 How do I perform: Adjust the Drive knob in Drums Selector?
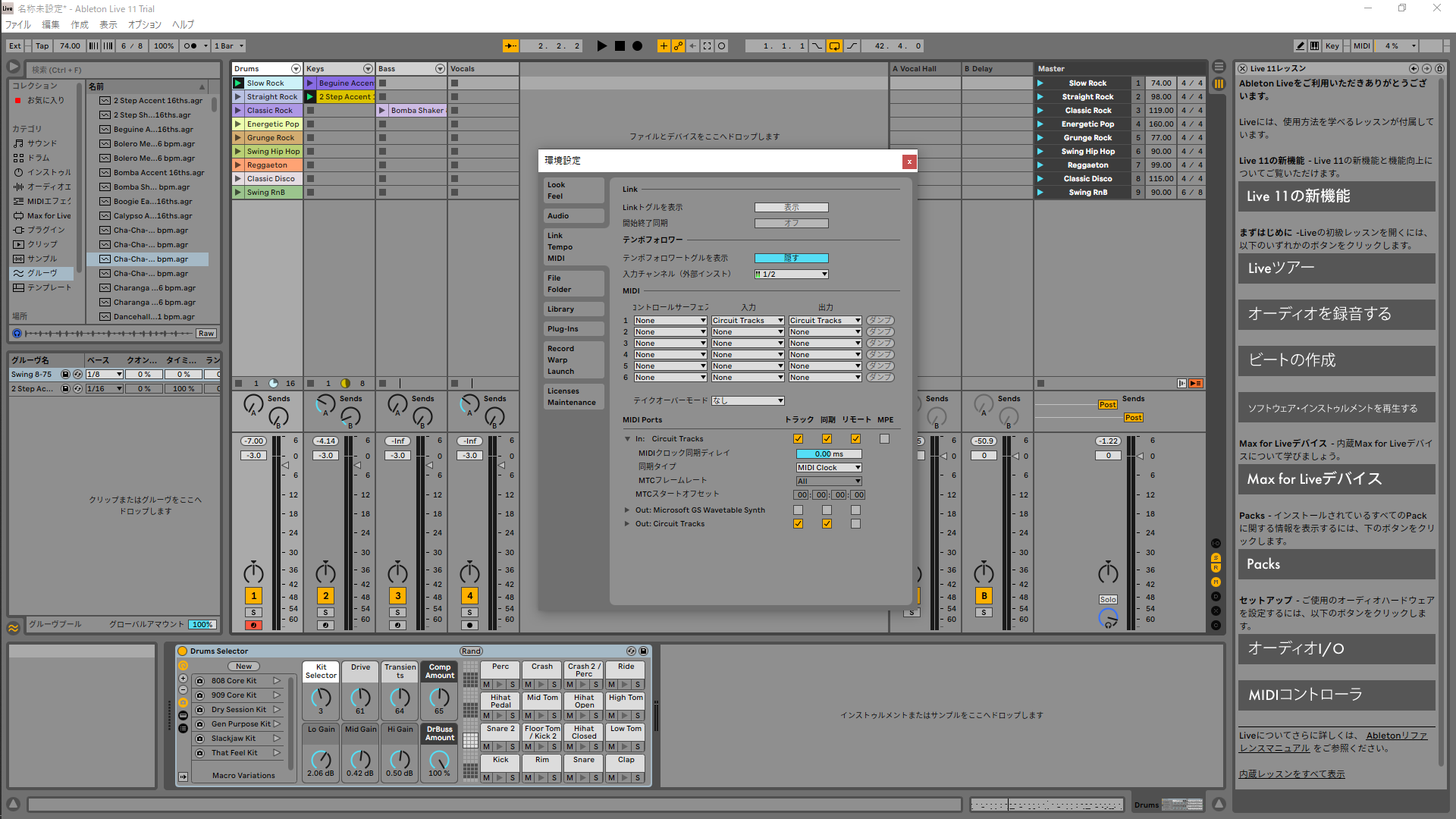(360, 698)
